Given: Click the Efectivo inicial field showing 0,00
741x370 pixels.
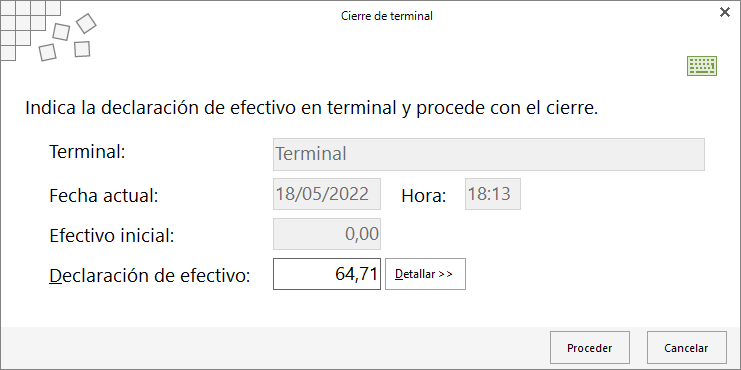Looking at the screenshot, I should (x=327, y=234).
